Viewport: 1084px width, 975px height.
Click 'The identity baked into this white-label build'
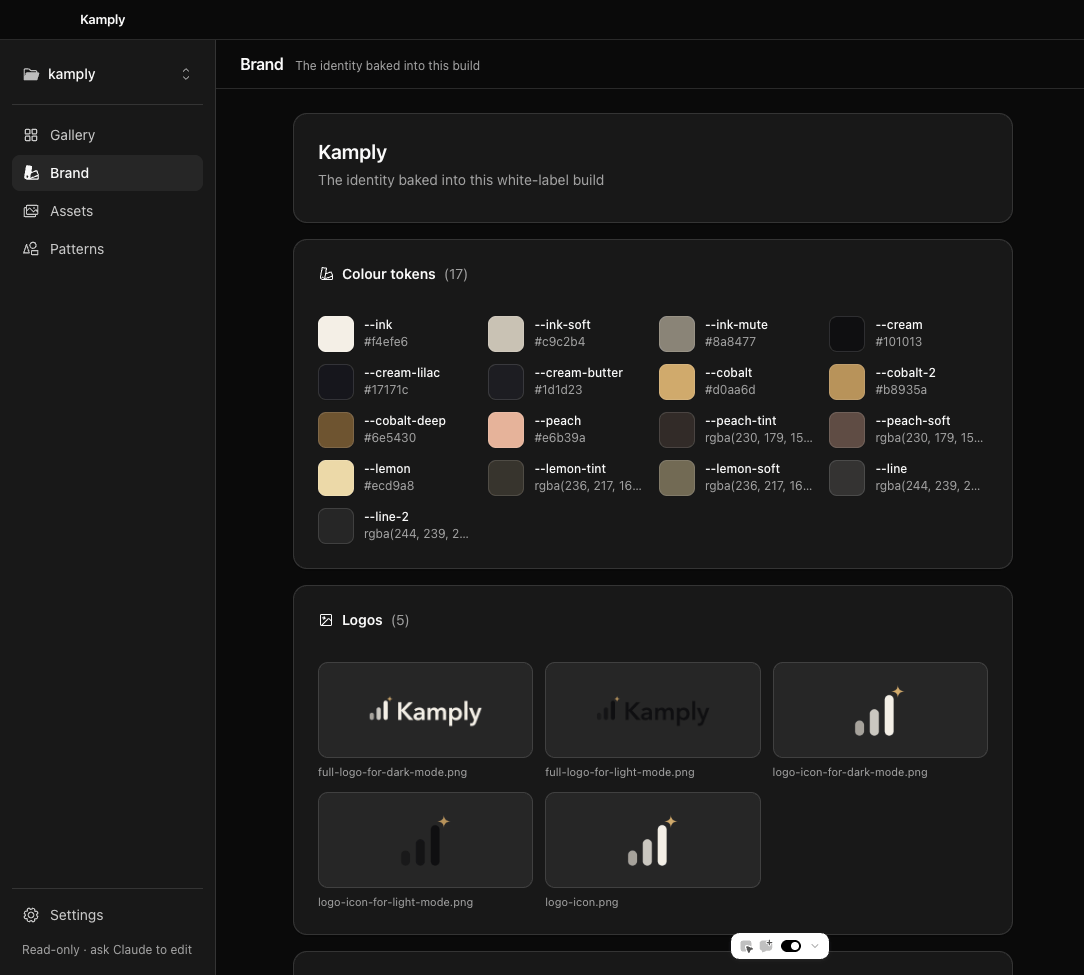pyautogui.click(x=461, y=180)
